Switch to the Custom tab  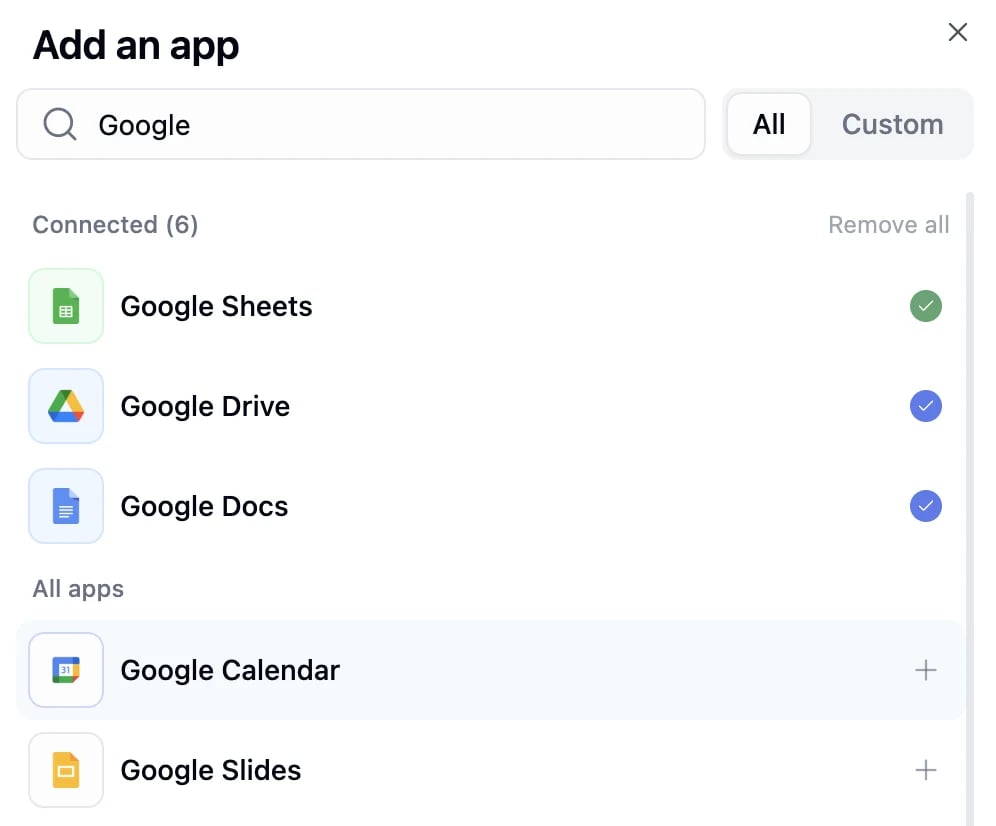[892, 124]
